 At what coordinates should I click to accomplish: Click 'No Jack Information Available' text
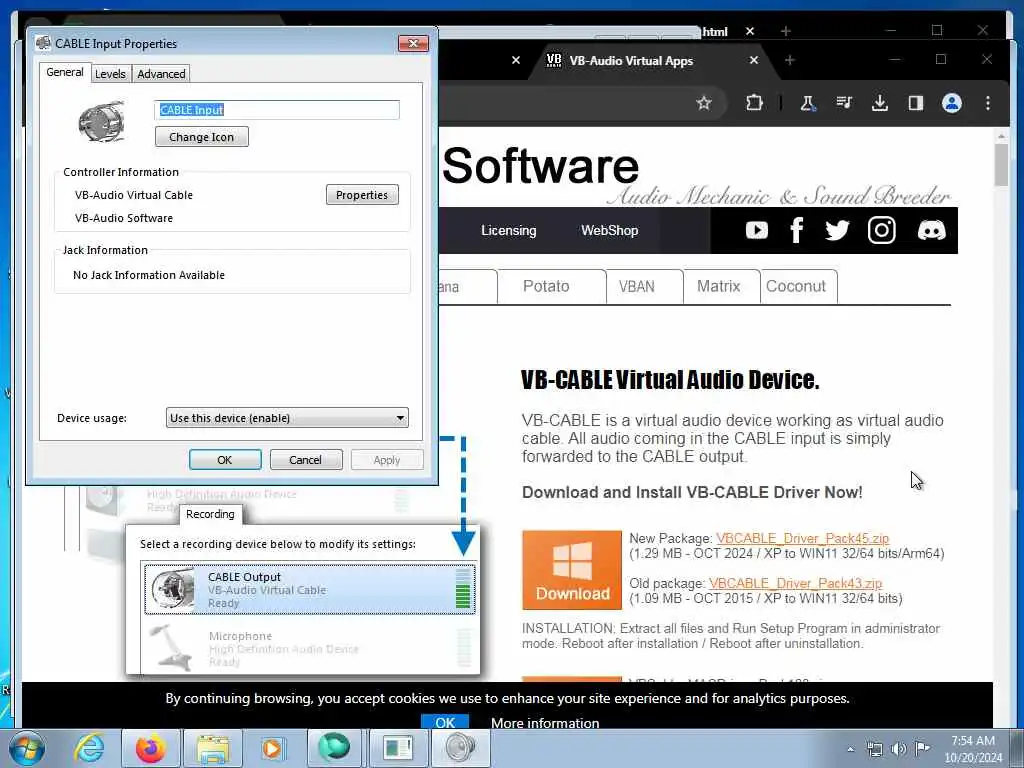click(x=149, y=275)
